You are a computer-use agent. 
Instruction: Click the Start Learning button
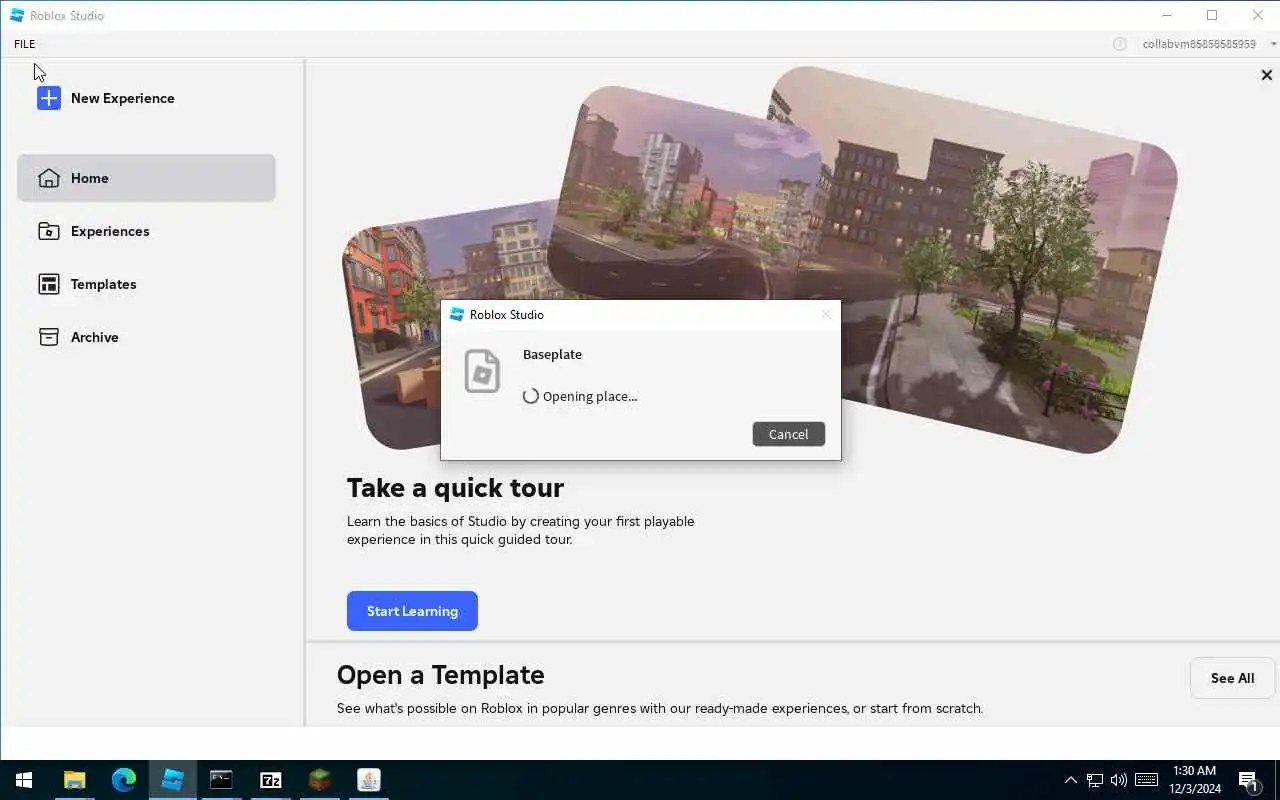[412, 611]
